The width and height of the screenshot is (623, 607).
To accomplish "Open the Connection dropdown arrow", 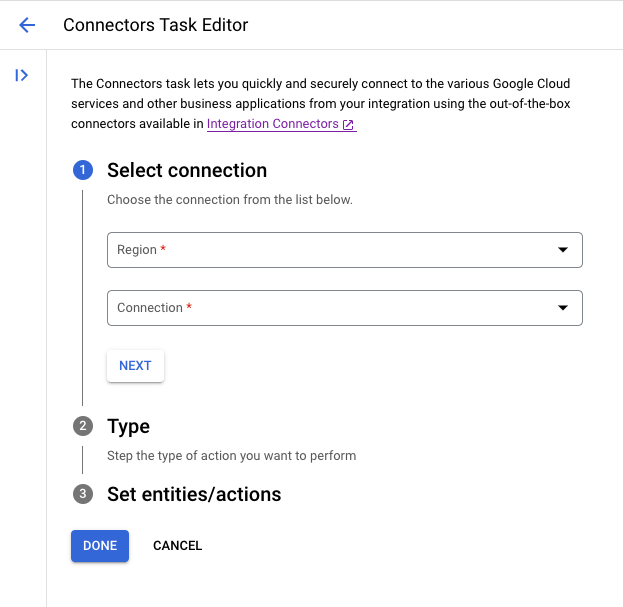I will [x=562, y=308].
